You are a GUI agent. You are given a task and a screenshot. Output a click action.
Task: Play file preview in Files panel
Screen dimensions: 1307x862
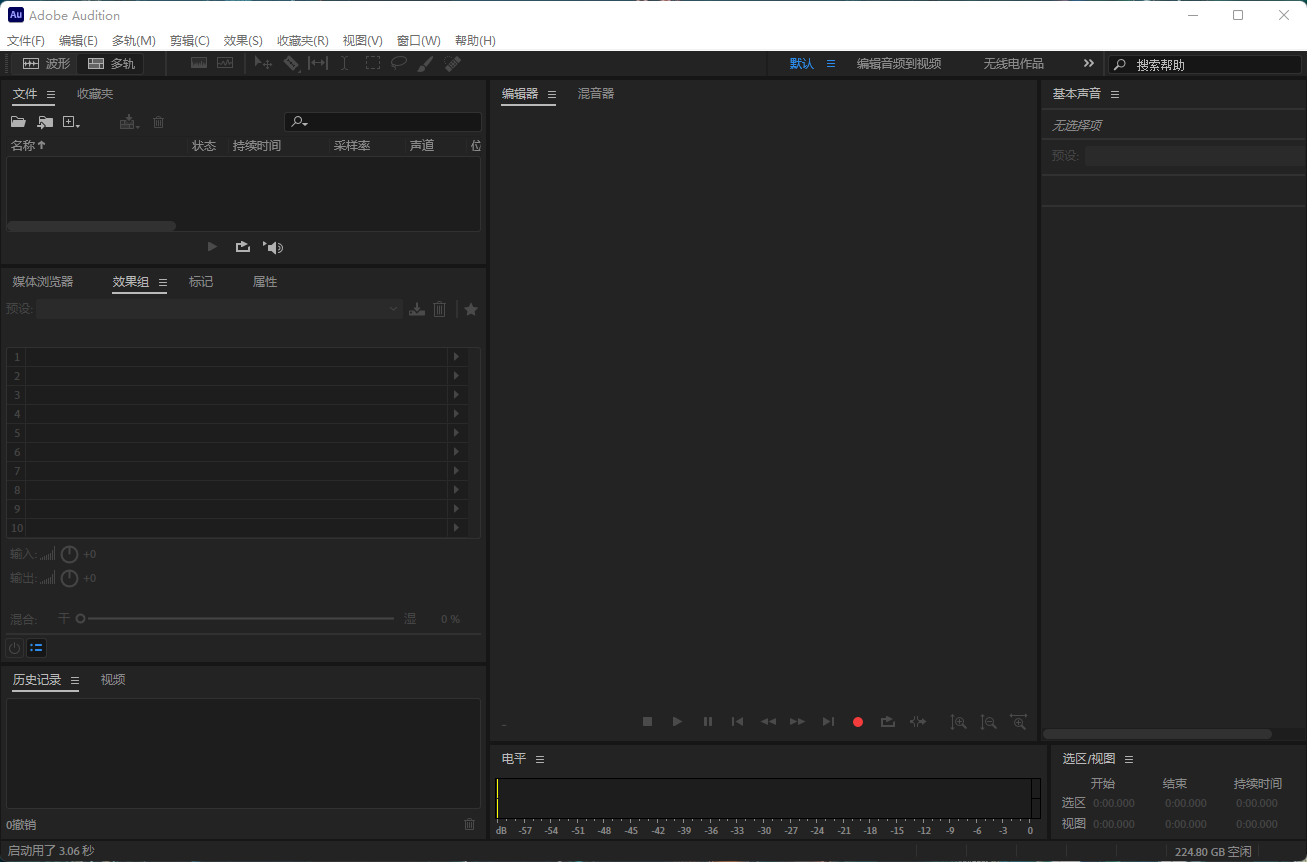click(x=212, y=246)
